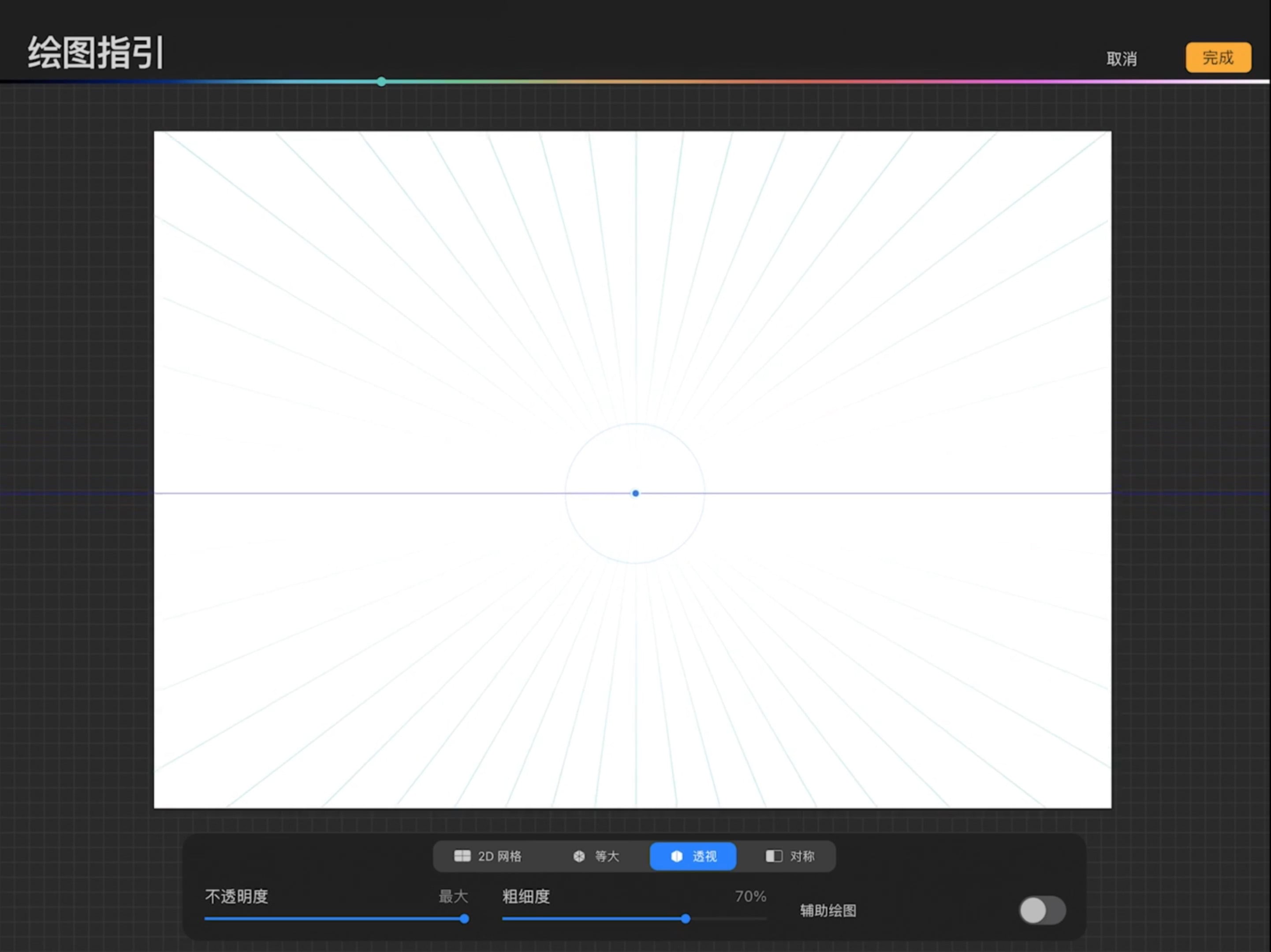
Task: Click the perspective hexagon icon
Action: point(677,856)
